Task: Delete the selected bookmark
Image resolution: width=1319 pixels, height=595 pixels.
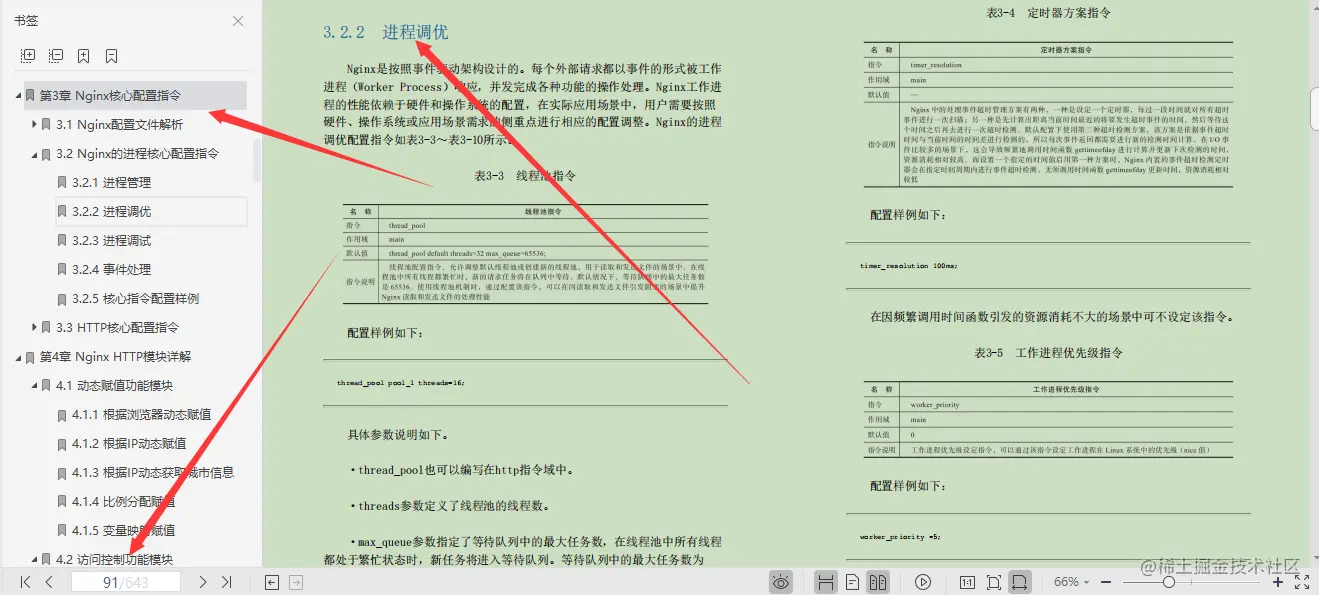Action: click(x=111, y=56)
